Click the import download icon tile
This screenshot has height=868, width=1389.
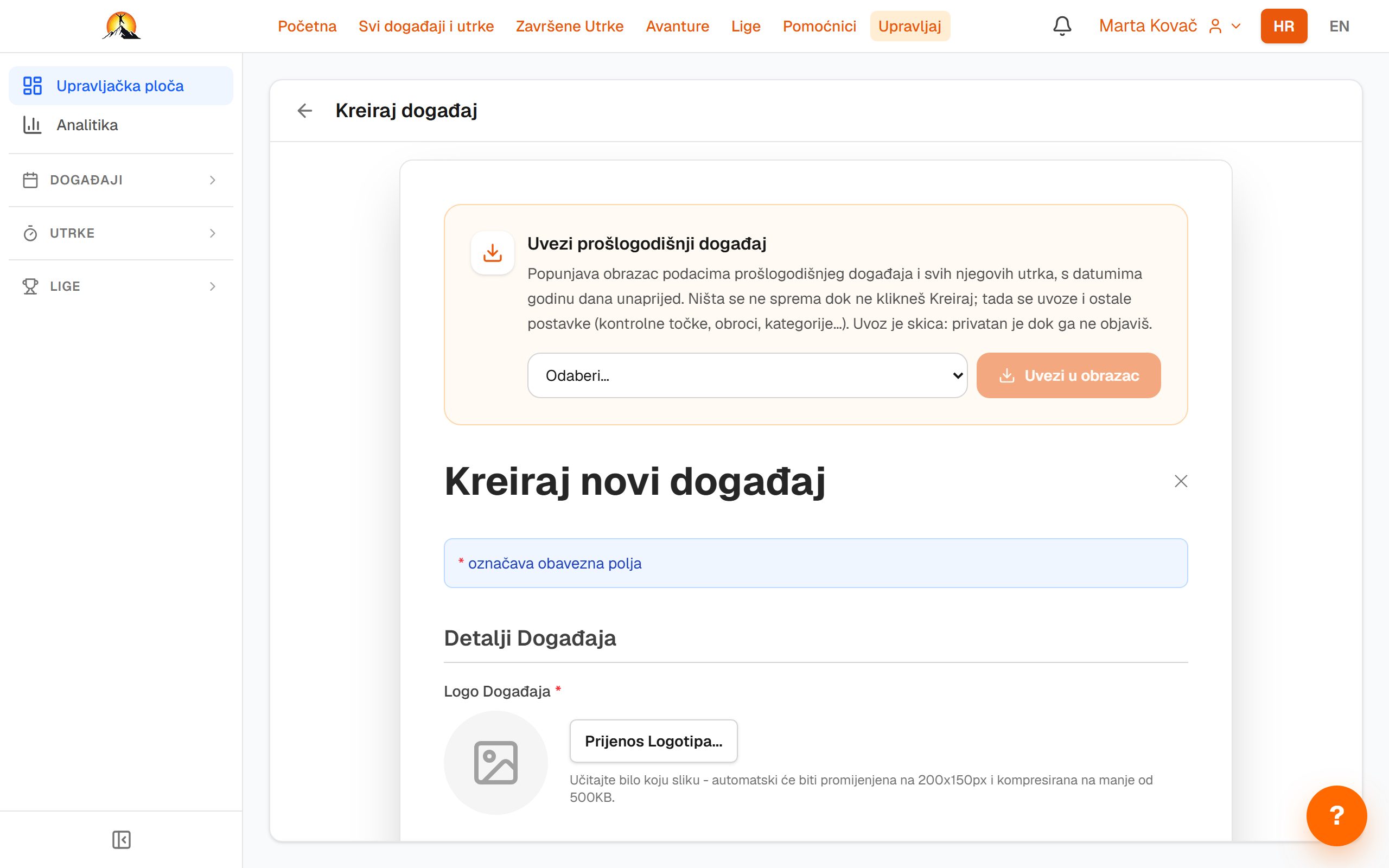493,253
